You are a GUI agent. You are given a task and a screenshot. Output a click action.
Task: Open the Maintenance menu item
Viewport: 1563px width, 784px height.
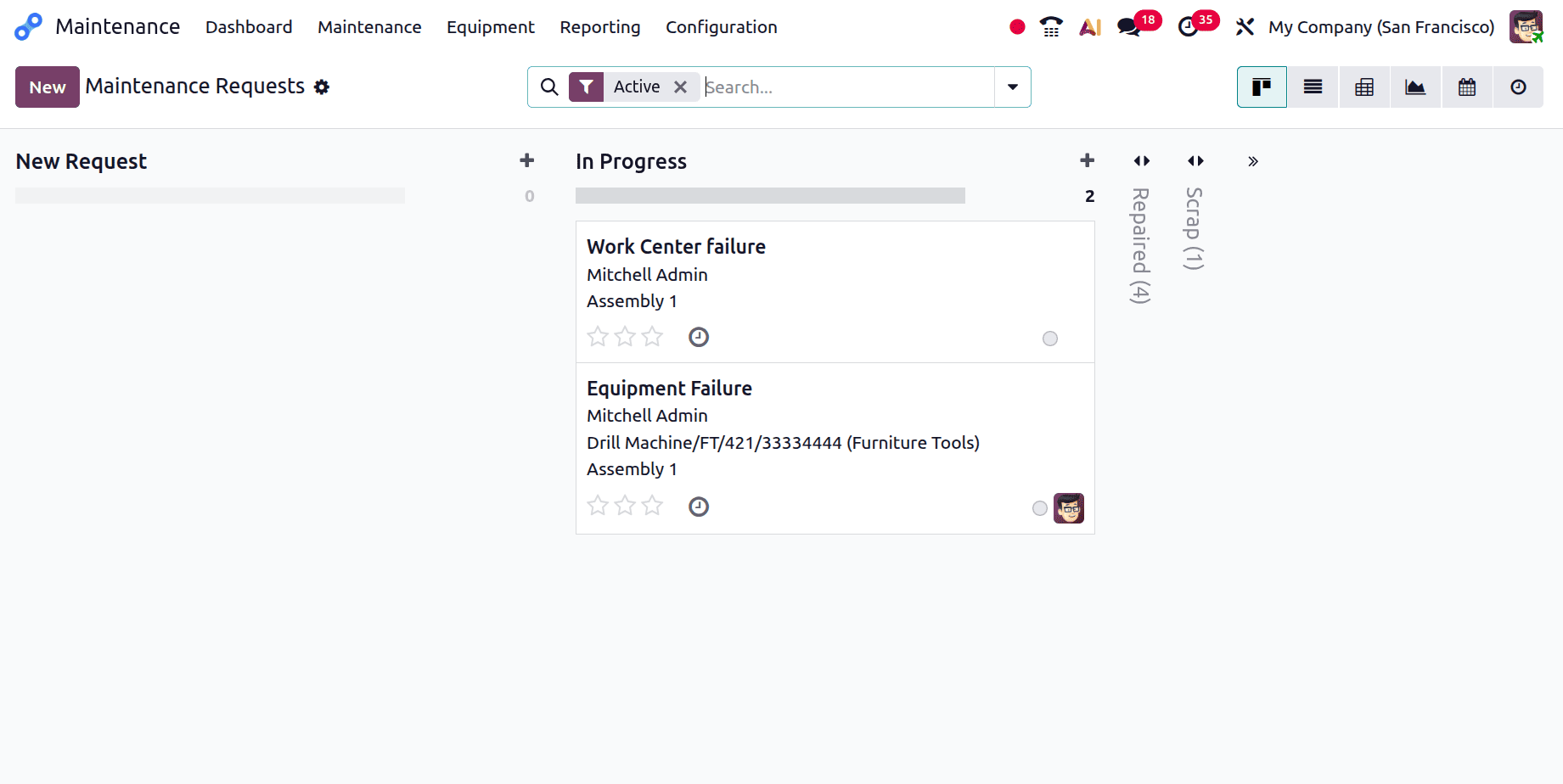tap(369, 27)
